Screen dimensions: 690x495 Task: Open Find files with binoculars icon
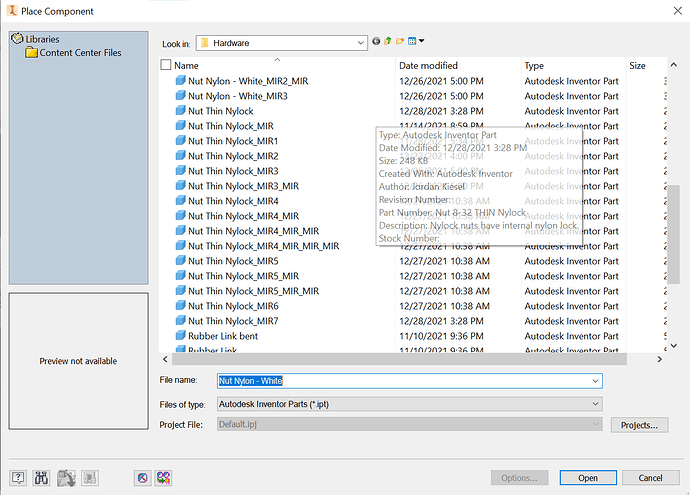coord(41,478)
